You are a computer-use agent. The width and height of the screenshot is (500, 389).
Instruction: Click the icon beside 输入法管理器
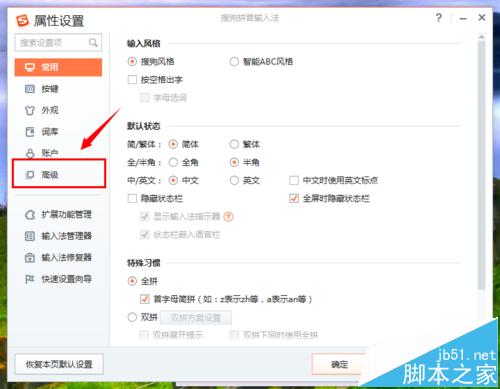point(30,236)
